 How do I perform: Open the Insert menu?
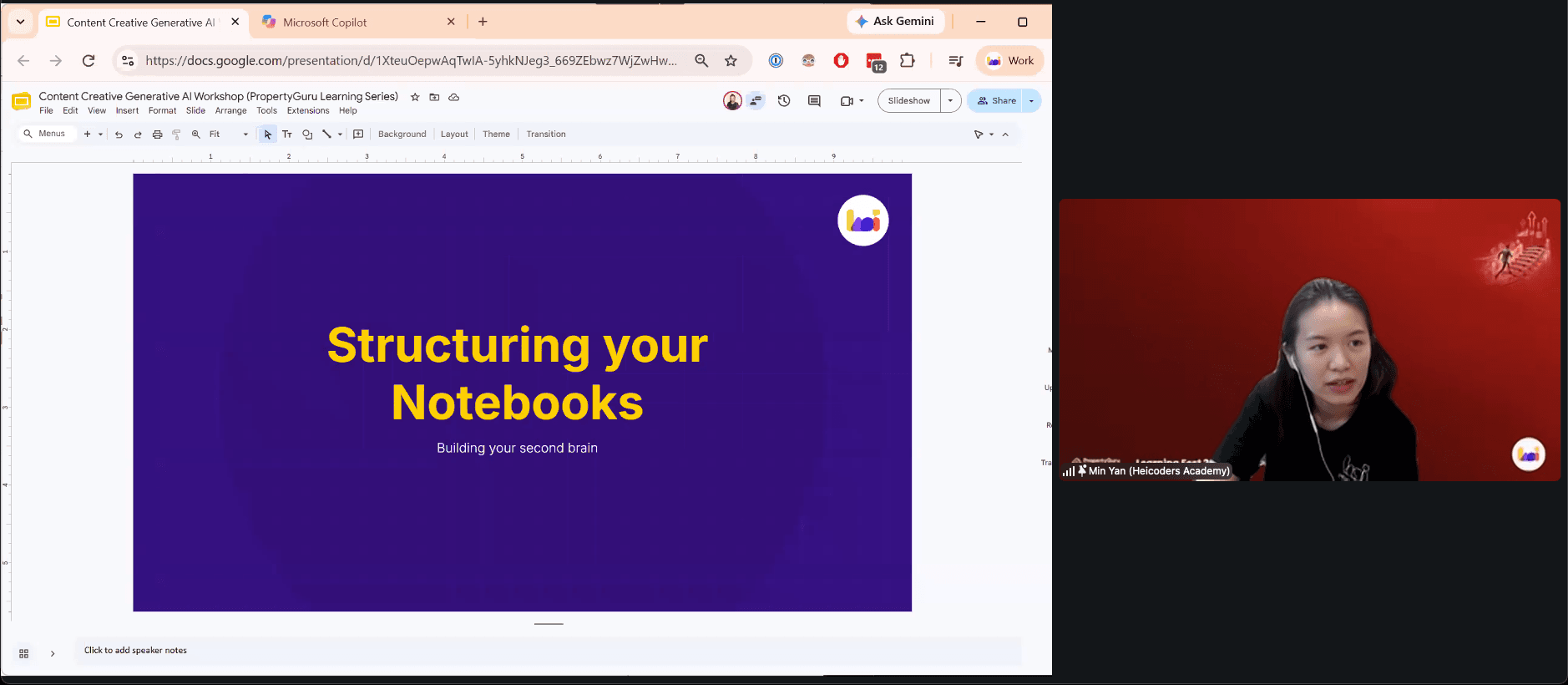click(x=127, y=111)
